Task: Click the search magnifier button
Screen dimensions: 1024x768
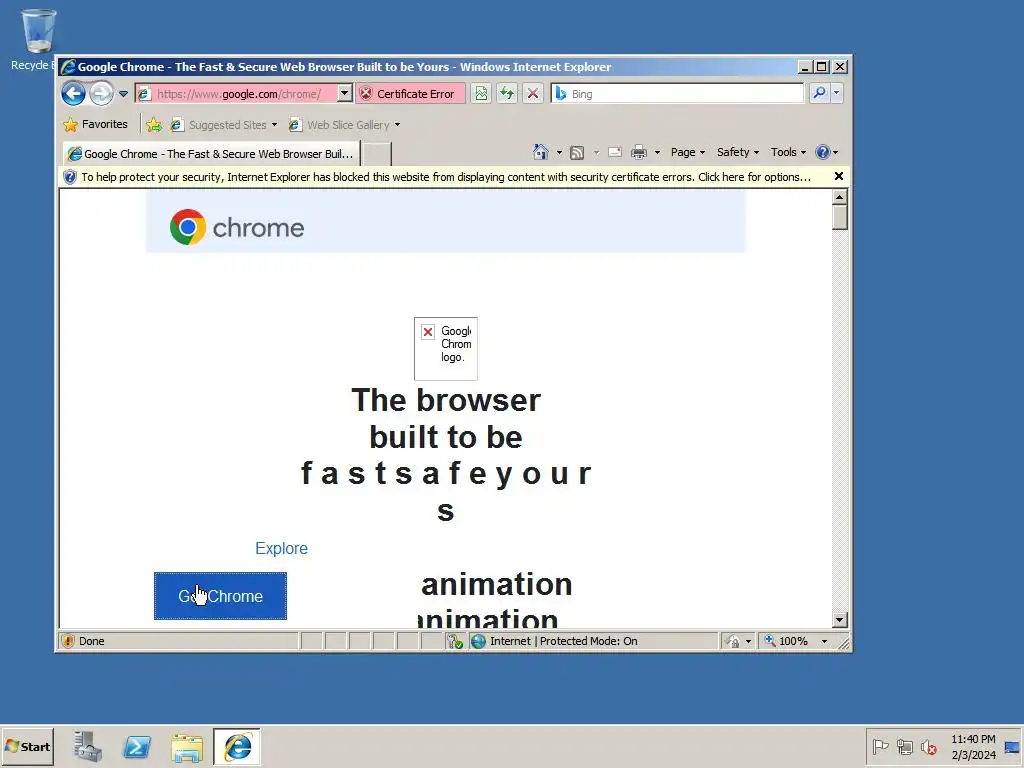Action: (819, 93)
